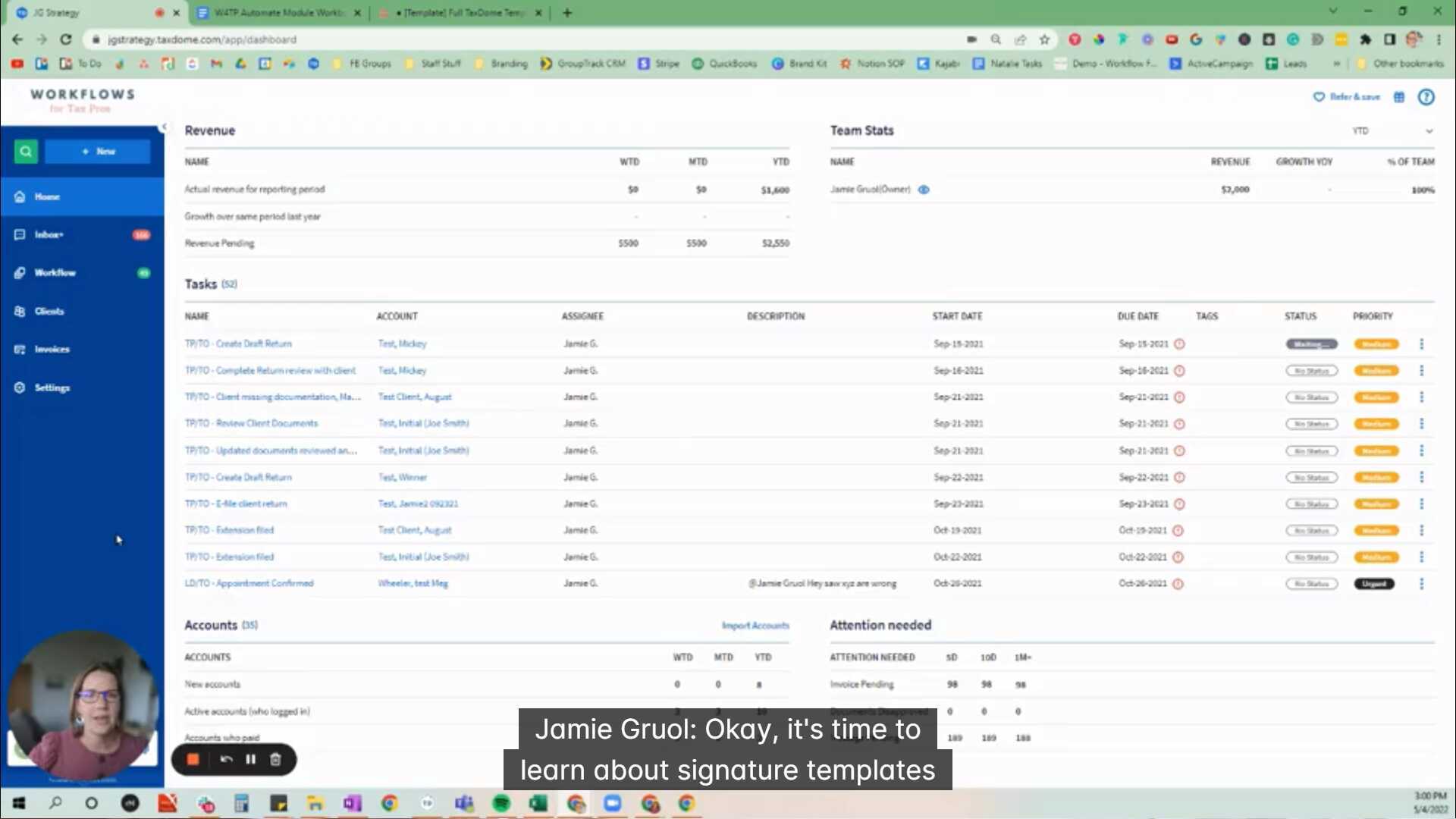Screen dimensions: 1456x819
Task: Open the Workflow sidebar section
Action: pos(55,273)
